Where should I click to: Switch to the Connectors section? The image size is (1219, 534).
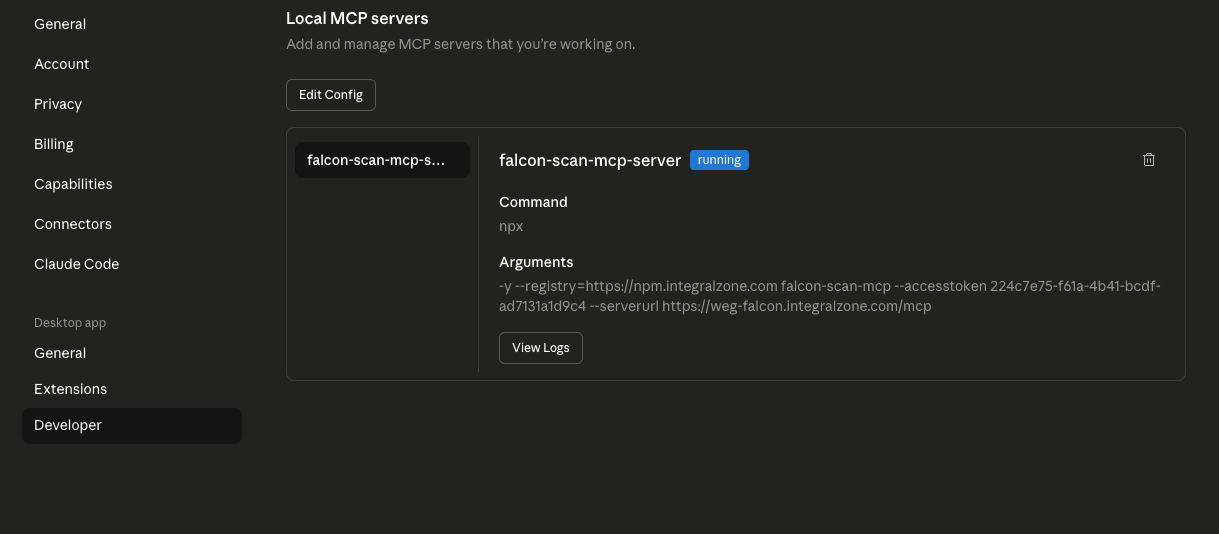tap(73, 224)
